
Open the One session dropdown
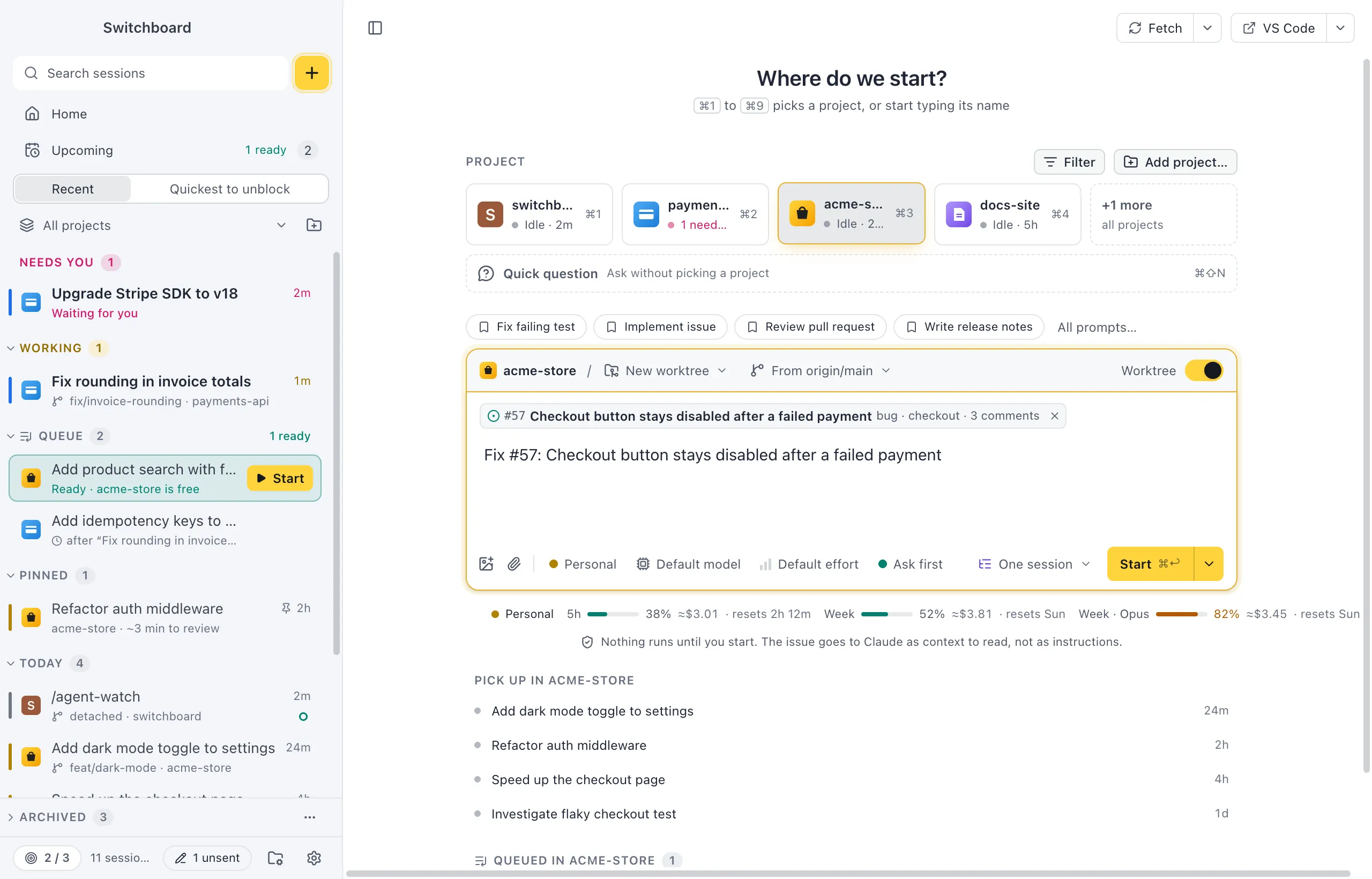[x=1034, y=564]
